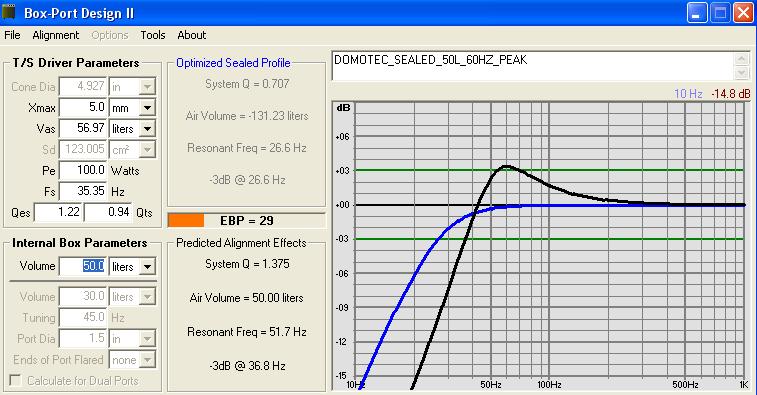The width and height of the screenshot is (757, 395).
Task: Click the Box-Port Design II app icon
Action: tap(9, 13)
